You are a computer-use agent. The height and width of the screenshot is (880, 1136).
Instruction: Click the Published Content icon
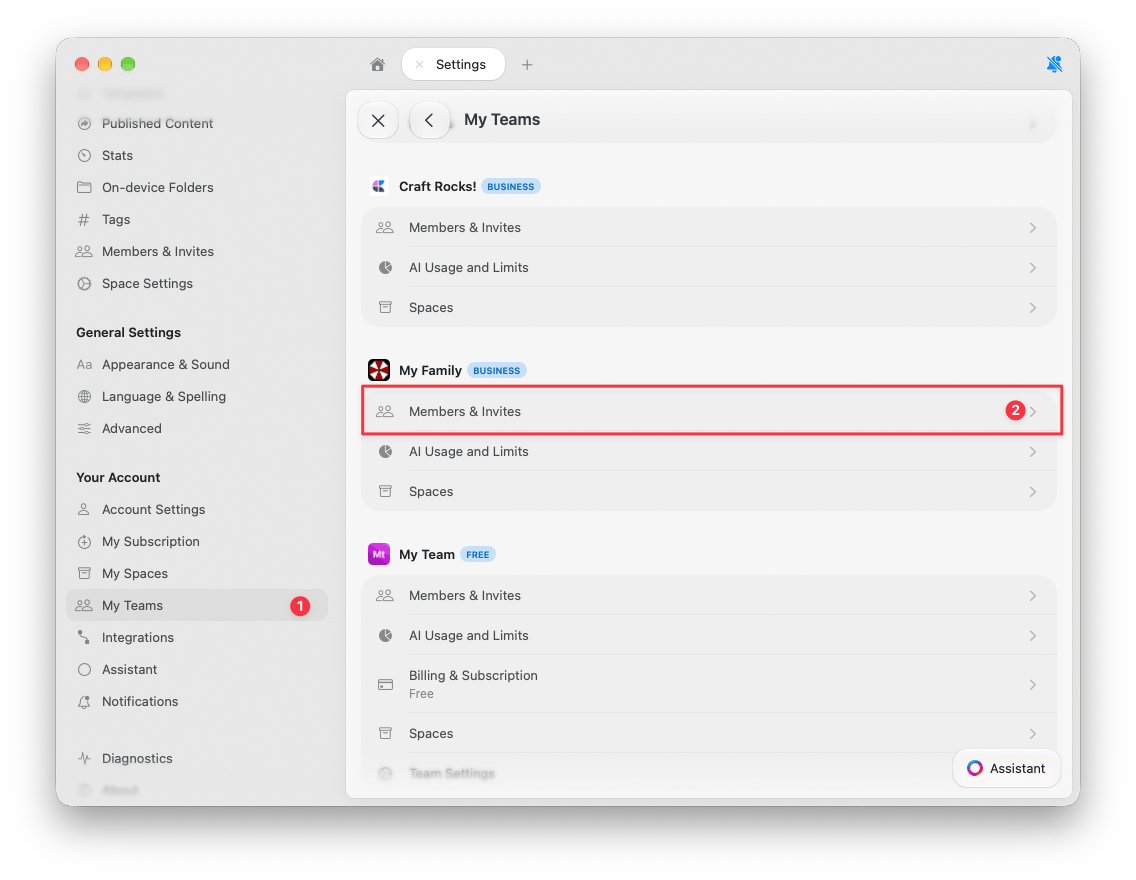84,123
